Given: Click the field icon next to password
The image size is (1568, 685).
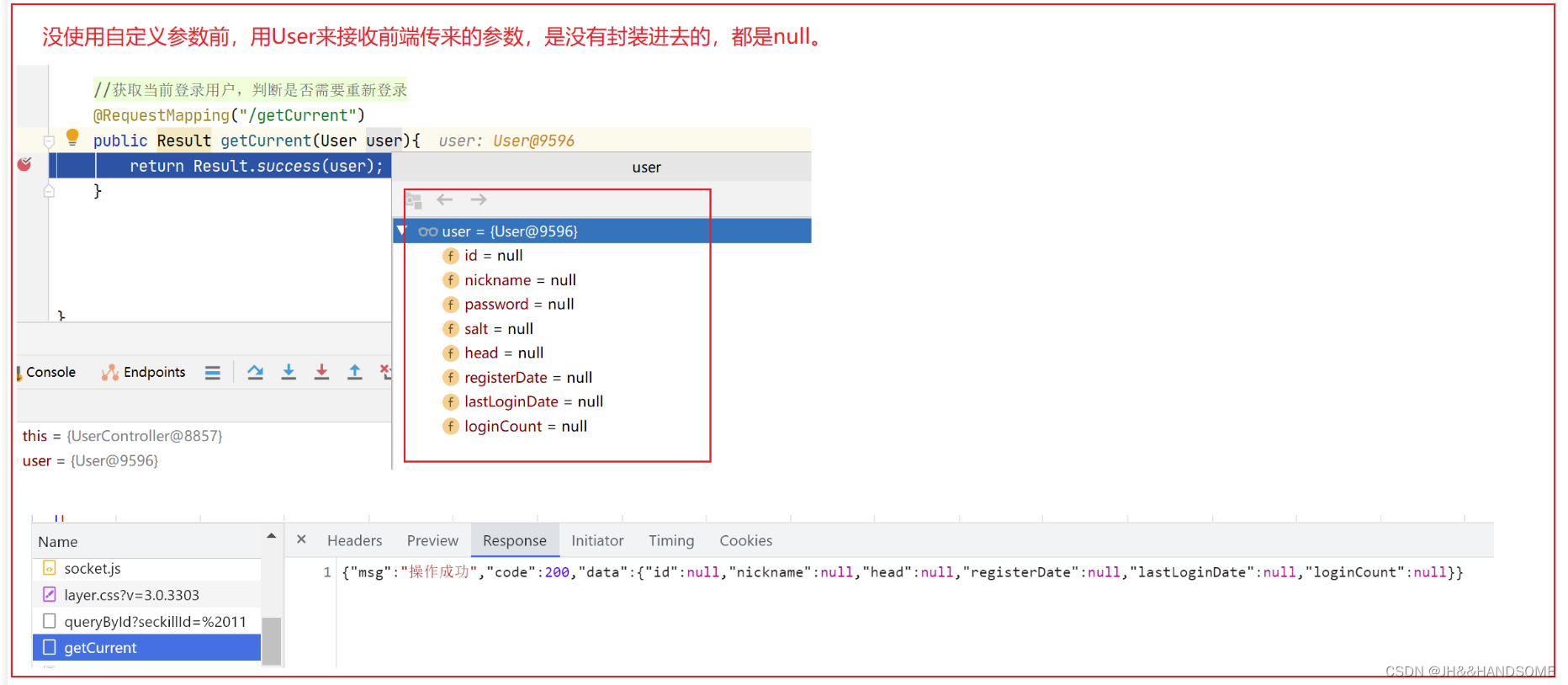Looking at the screenshot, I should (x=451, y=305).
